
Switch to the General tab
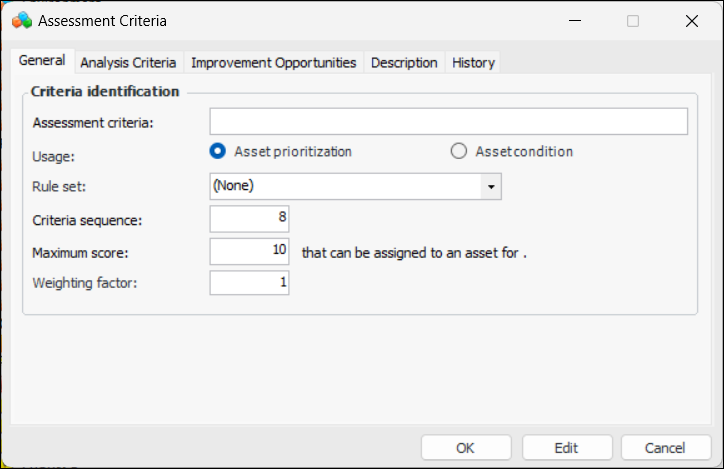pyautogui.click(x=42, y=61)
